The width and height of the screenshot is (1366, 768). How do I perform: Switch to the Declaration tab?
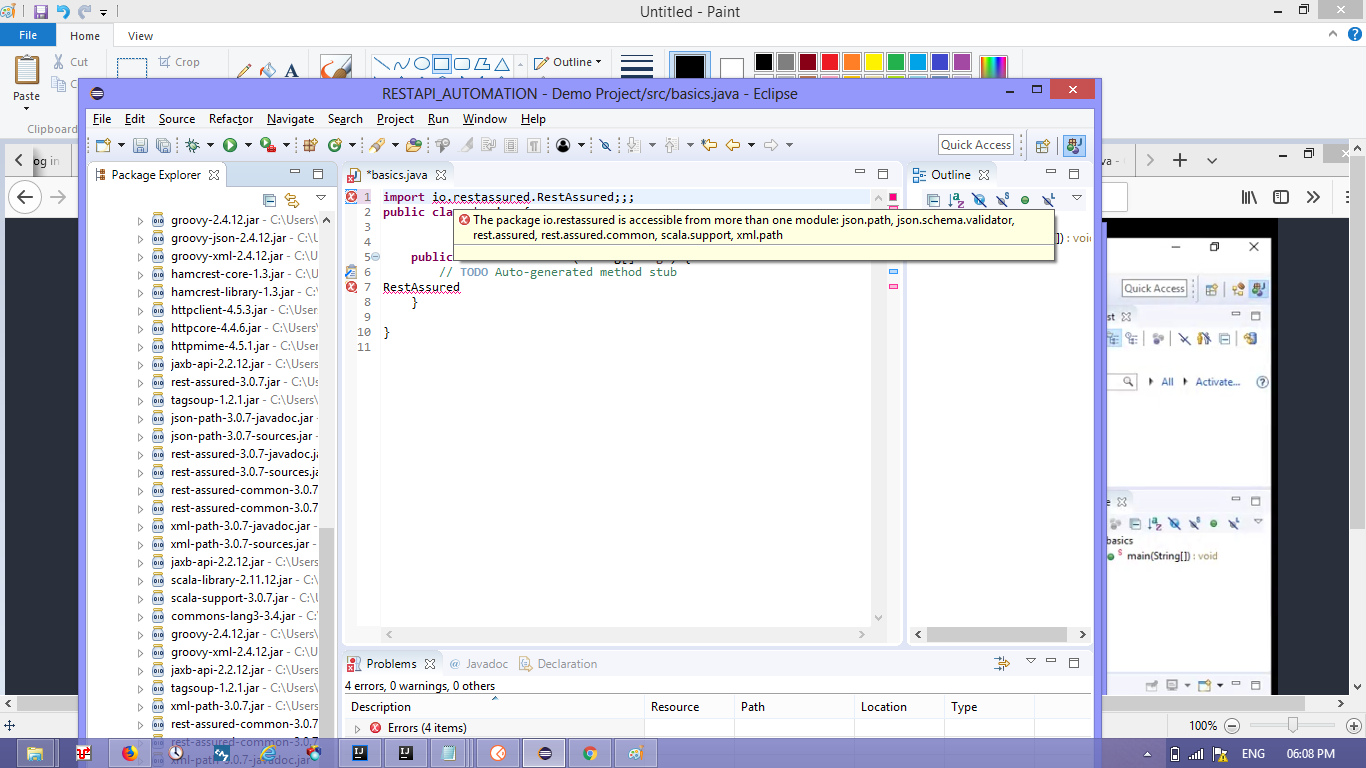tap(558, 664)
